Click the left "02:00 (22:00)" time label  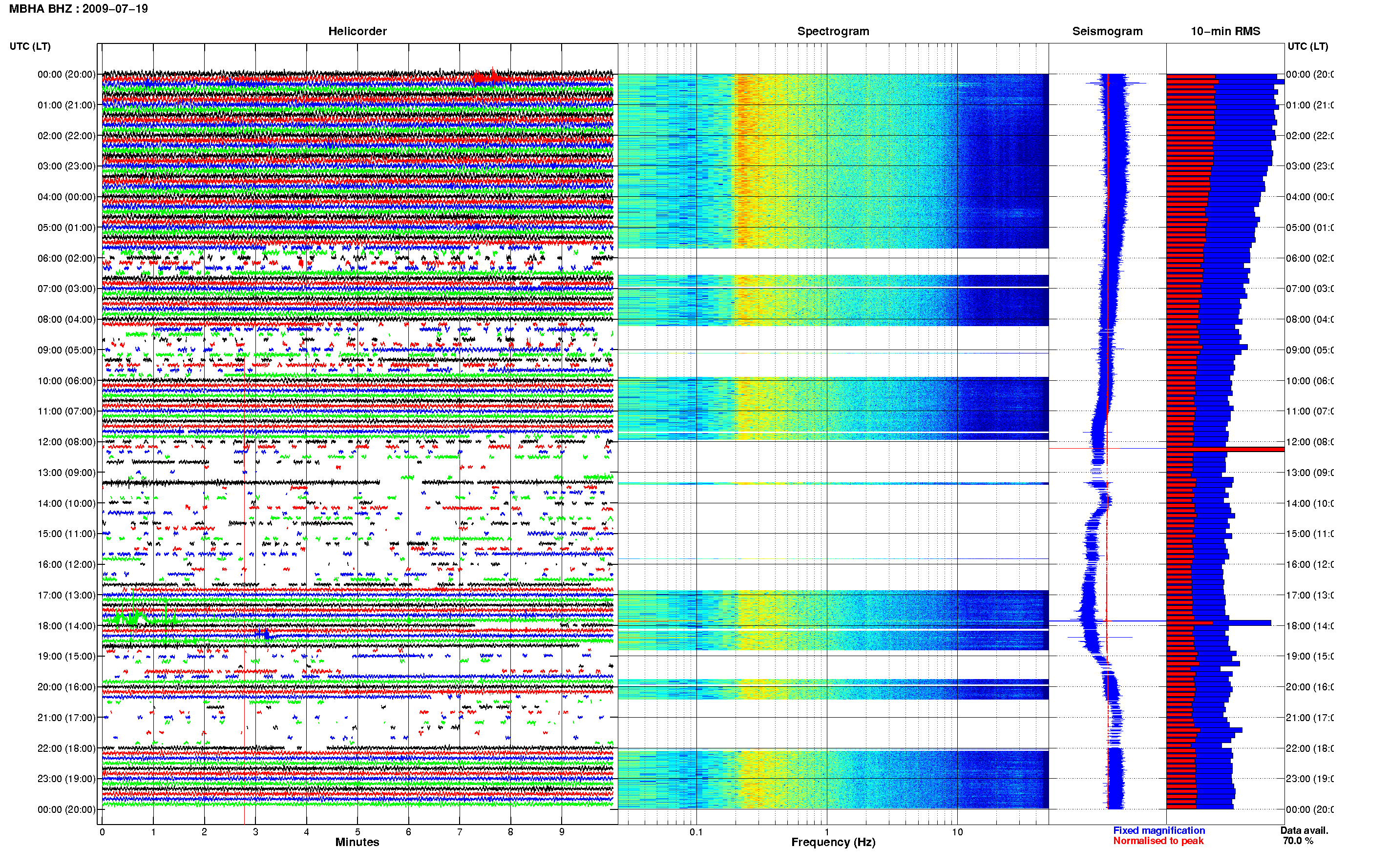click(x=66, y=136)
